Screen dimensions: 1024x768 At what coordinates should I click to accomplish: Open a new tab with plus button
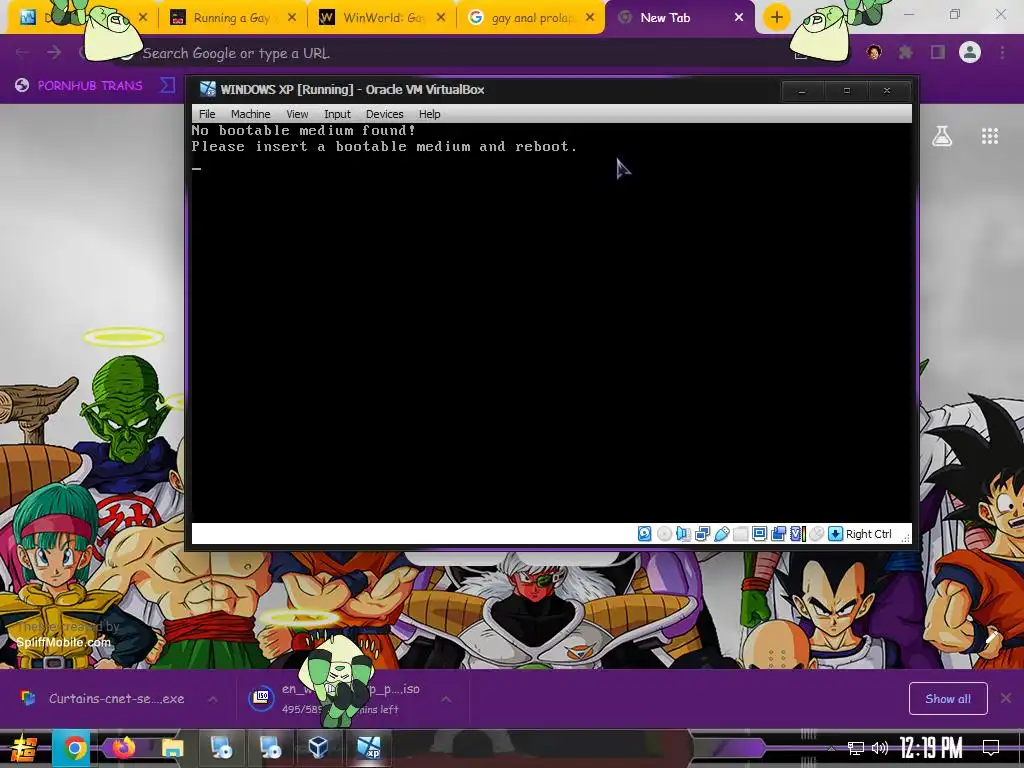pos(776,18)
